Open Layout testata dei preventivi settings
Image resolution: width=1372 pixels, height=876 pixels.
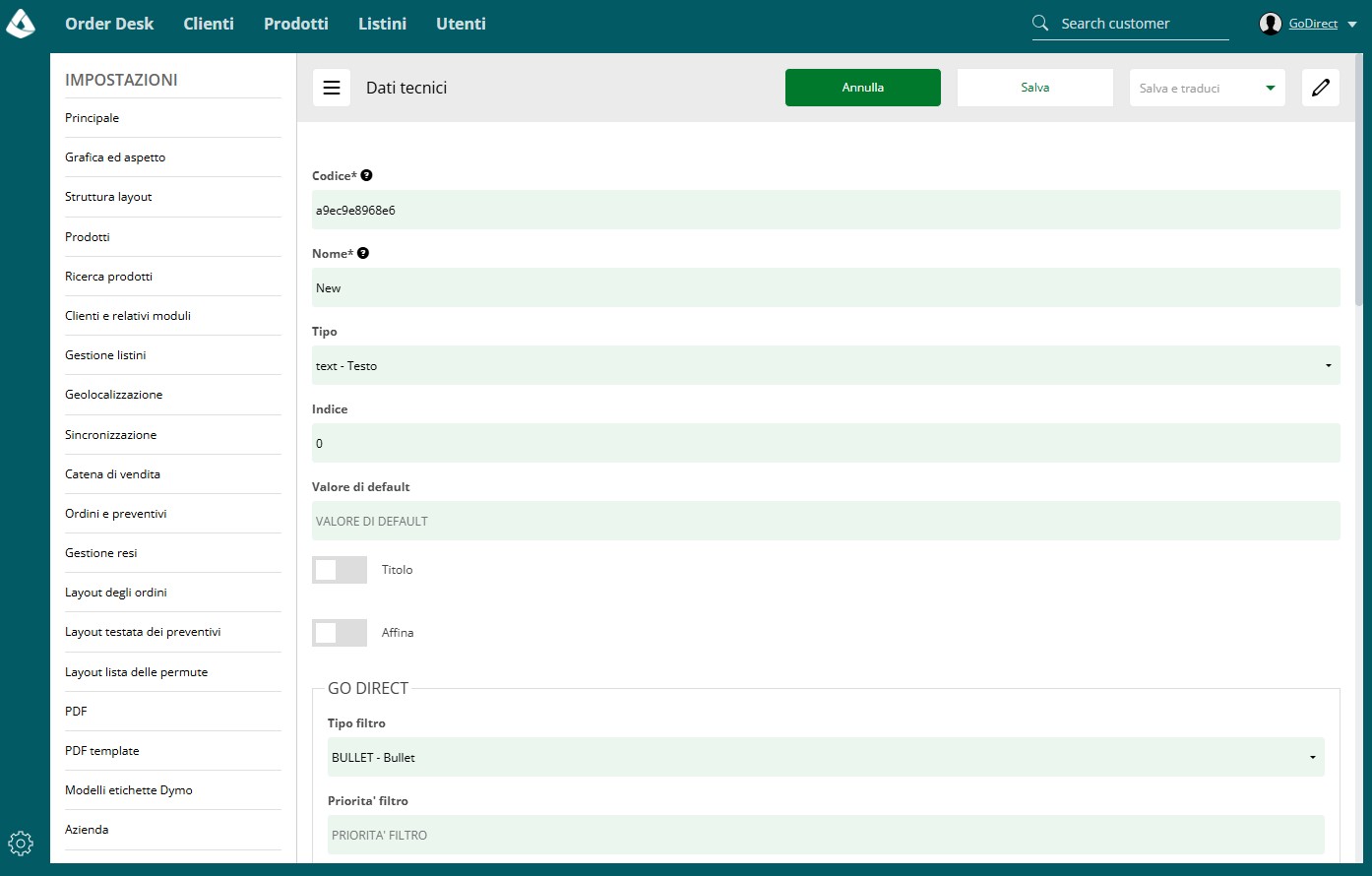point(173,632)
